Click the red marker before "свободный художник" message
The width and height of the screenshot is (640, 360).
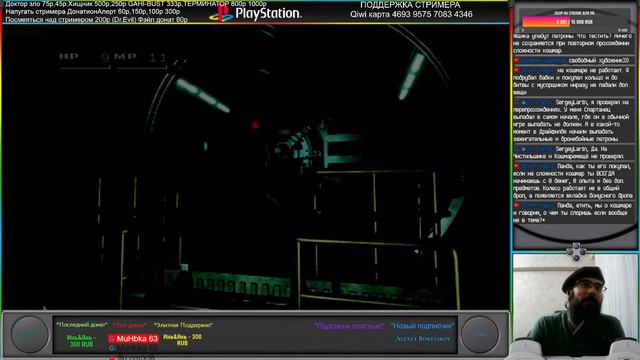click(516, 60)
